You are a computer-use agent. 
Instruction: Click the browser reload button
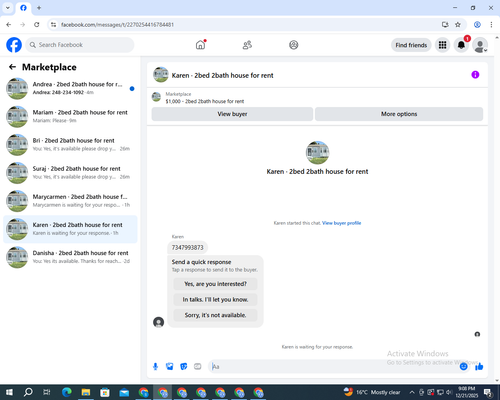[x=37, y=24]
